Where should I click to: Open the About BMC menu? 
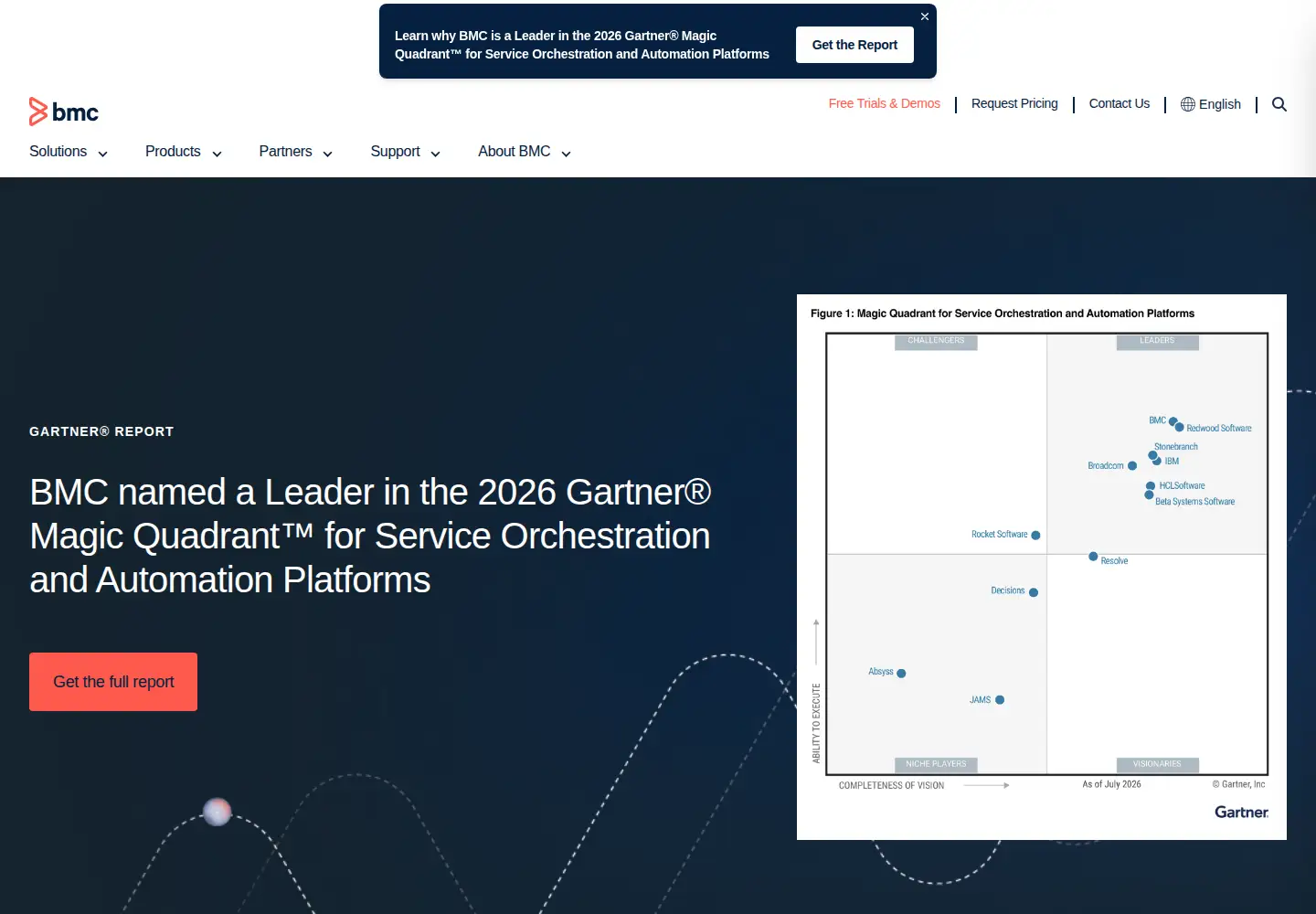(515, 152)
